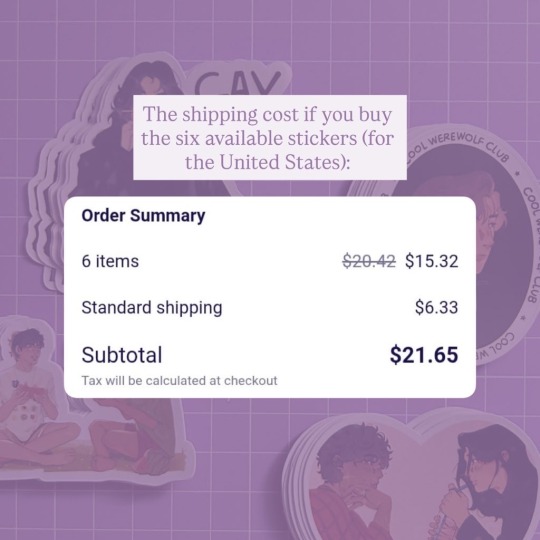Select the 6 items label
This screenshot has height=540, width=540.
tap(110, 261)
